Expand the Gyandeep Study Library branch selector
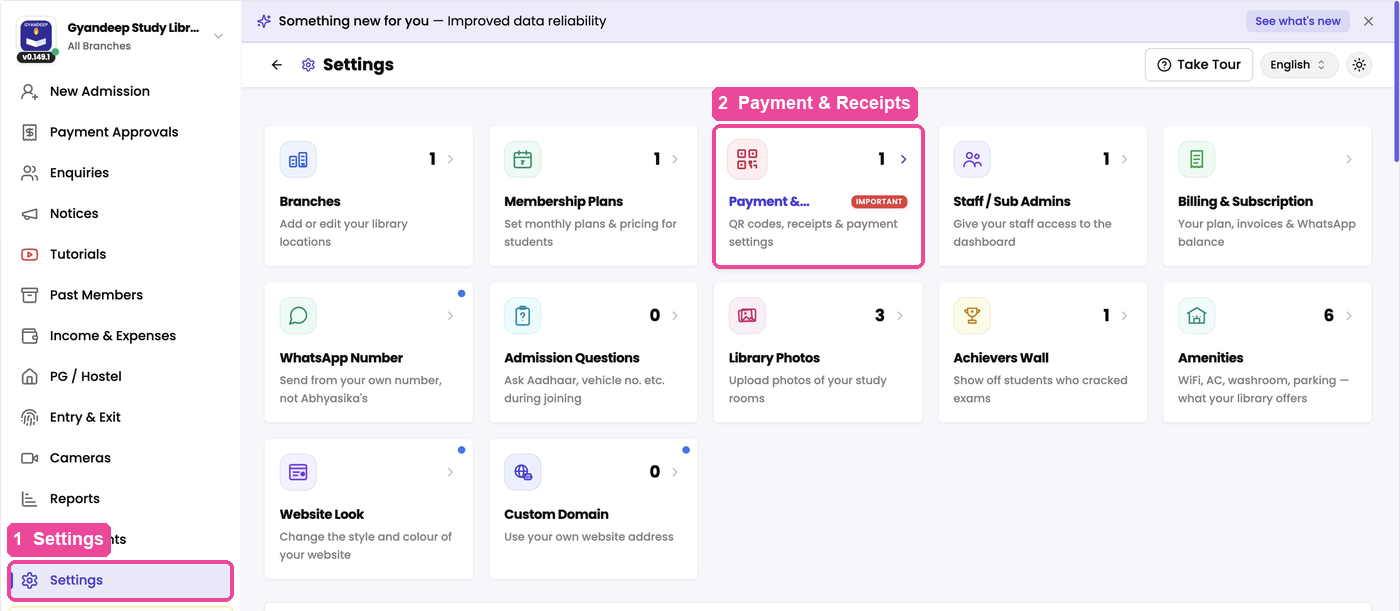This screenshot has width=1400, height=611. tap(219, 37)
